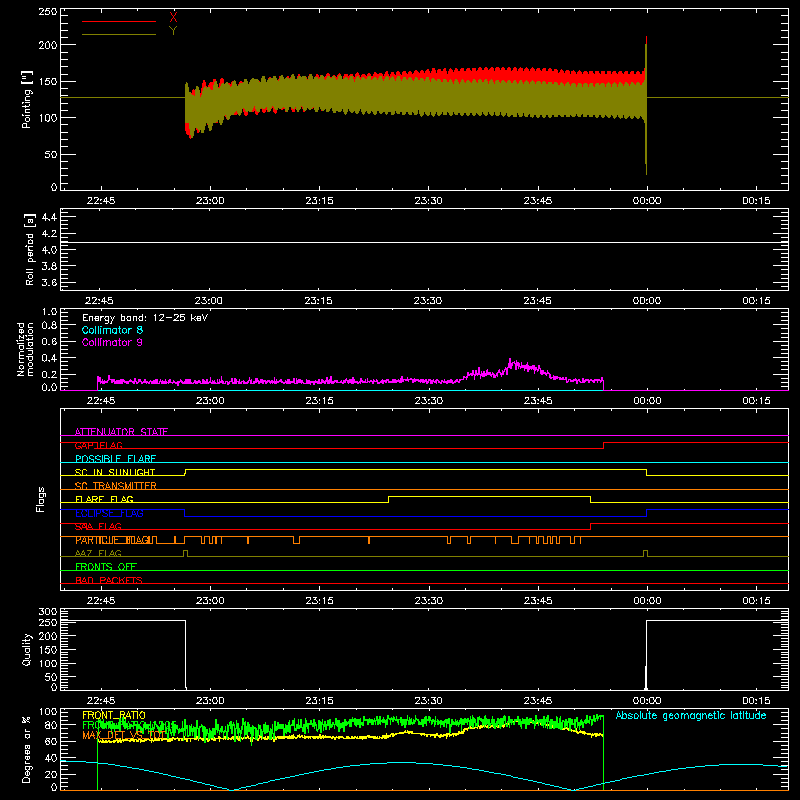The width and height of the screenshot is (800, 800).
Task: Click the 23:30 tick under Pointing plot
Action: (429, 201)
